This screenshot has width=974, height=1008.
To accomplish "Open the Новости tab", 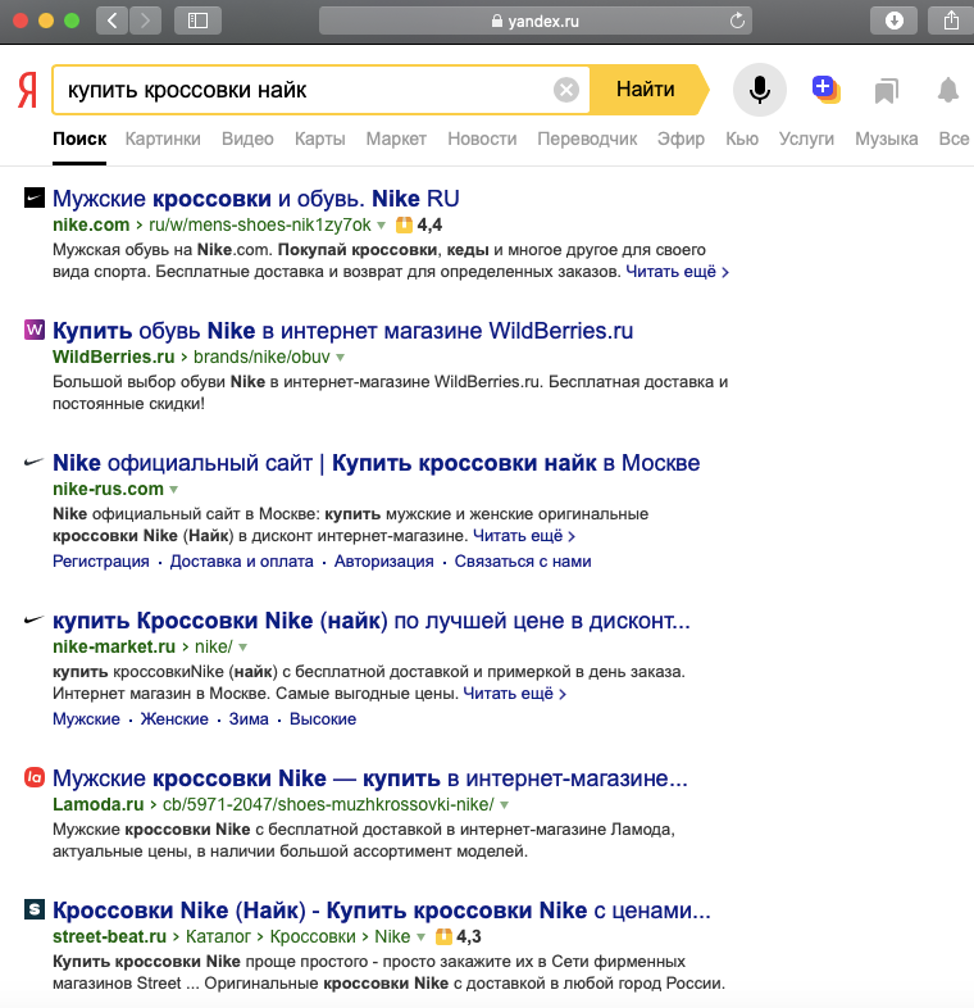I will [x=482, y=139].
